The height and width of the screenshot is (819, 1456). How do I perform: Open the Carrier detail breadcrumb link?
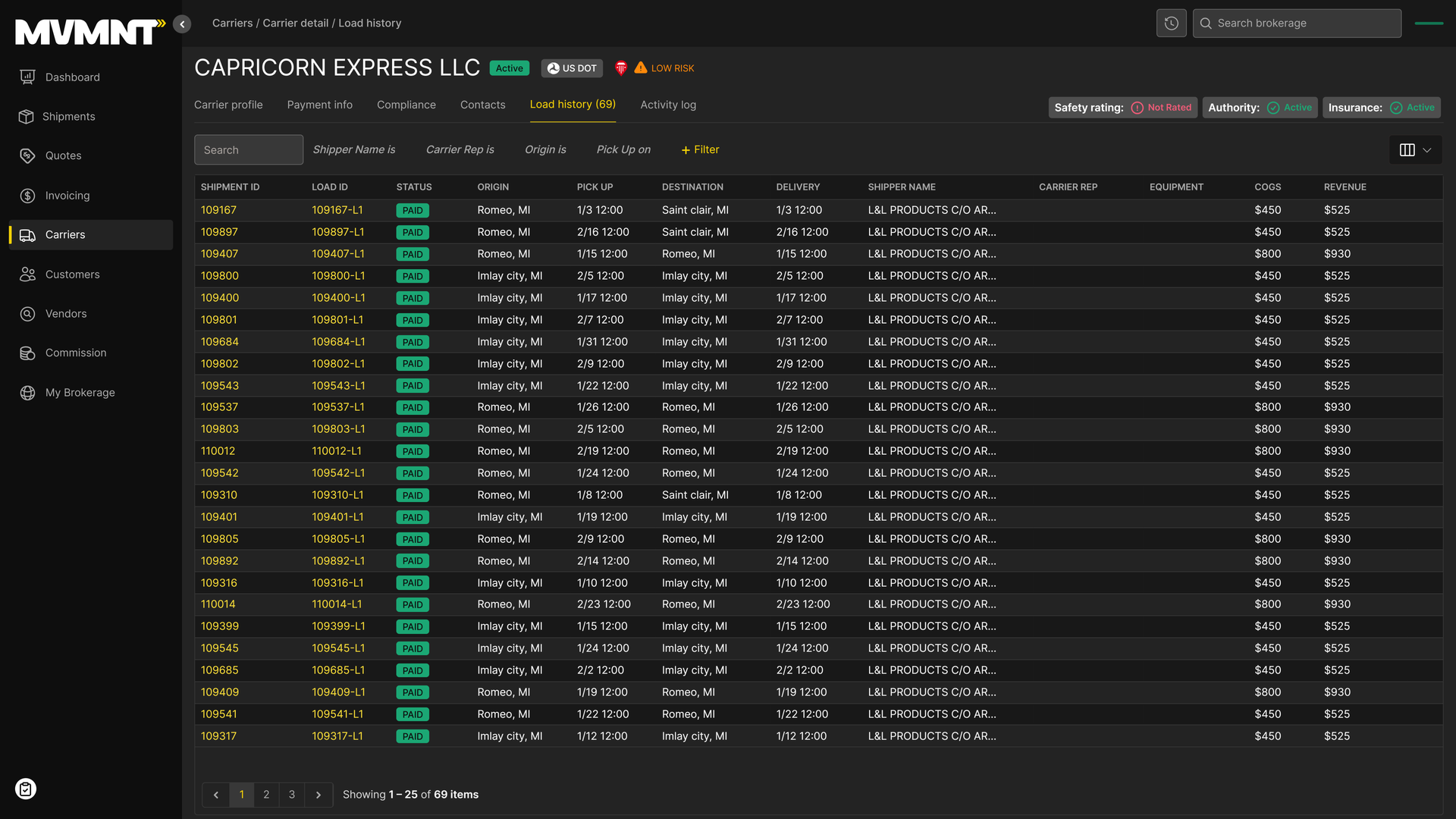click(x=295, y=23)
